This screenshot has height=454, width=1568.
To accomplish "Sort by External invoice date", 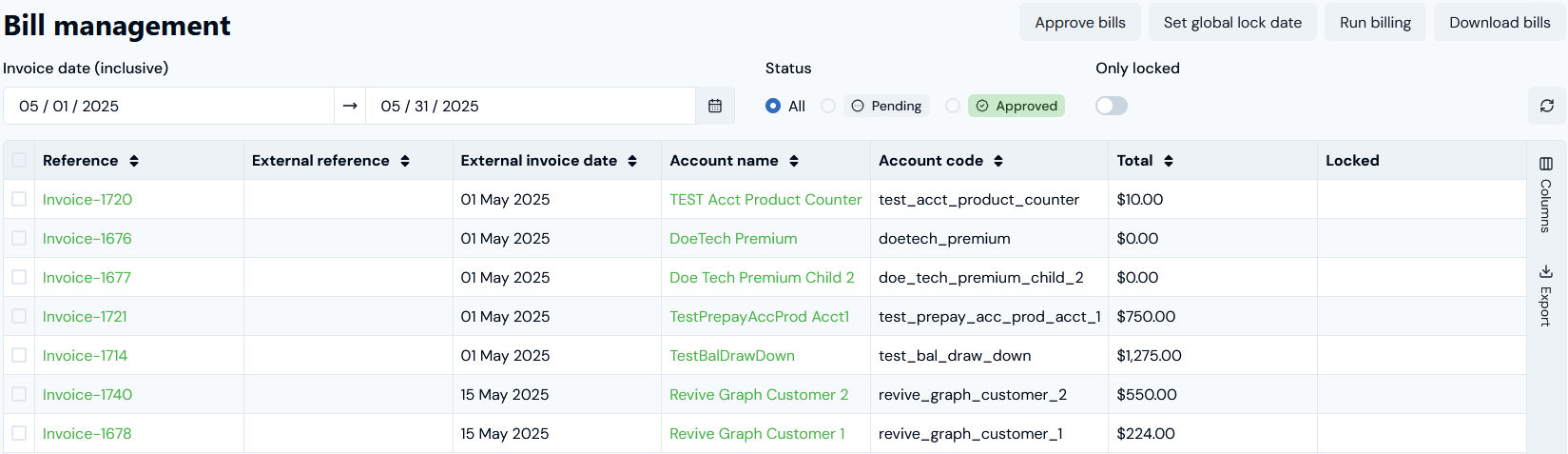I will [x=632, y=161].
